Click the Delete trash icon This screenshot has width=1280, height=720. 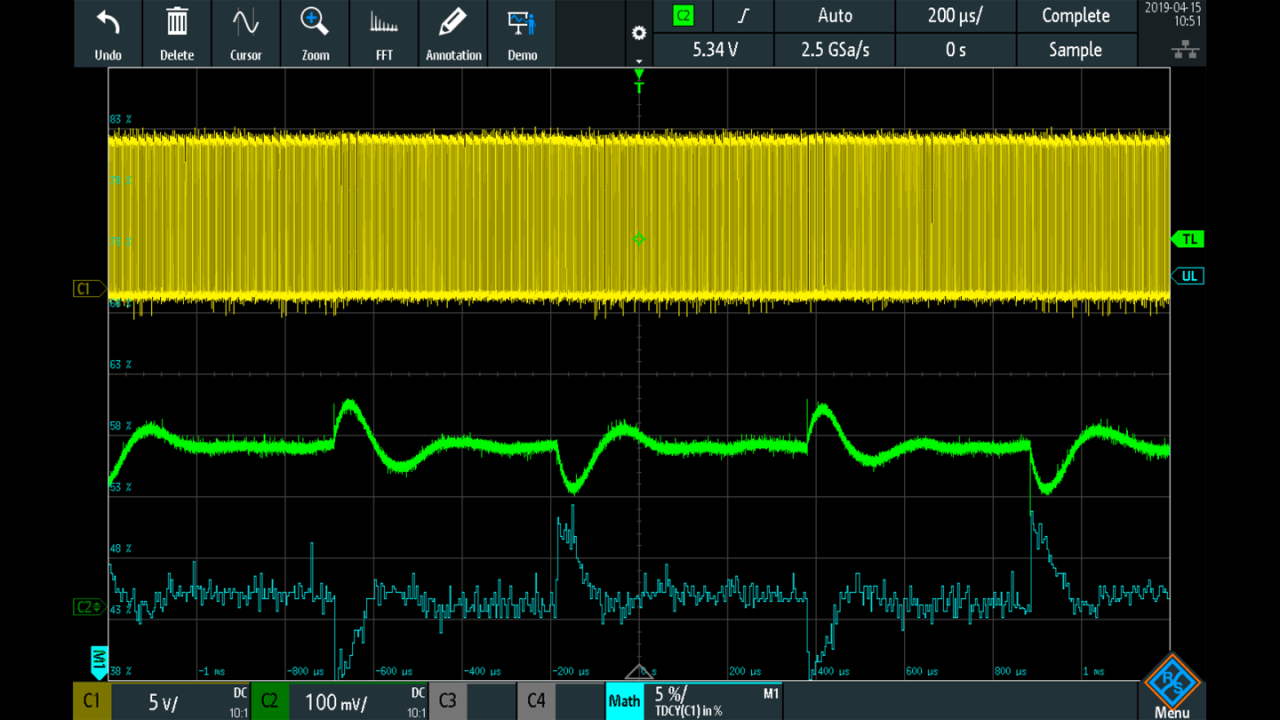coord(177,33)
